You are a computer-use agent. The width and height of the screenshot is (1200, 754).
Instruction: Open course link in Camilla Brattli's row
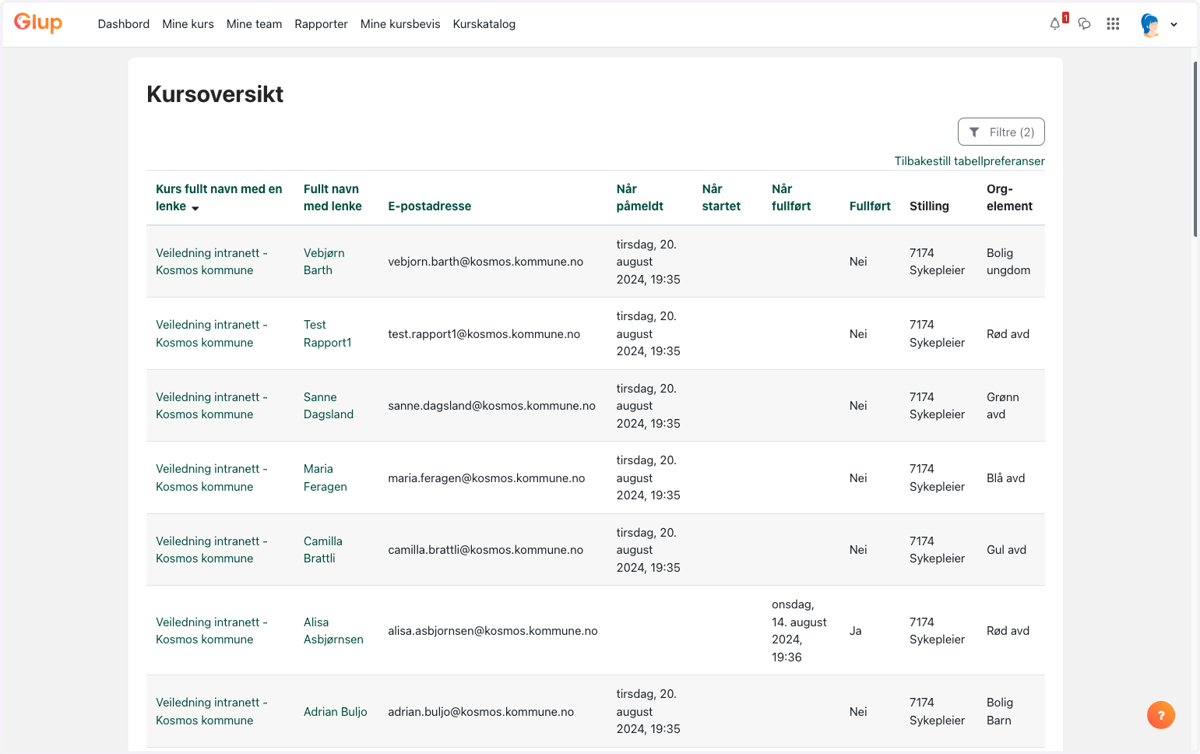[212, 549]
